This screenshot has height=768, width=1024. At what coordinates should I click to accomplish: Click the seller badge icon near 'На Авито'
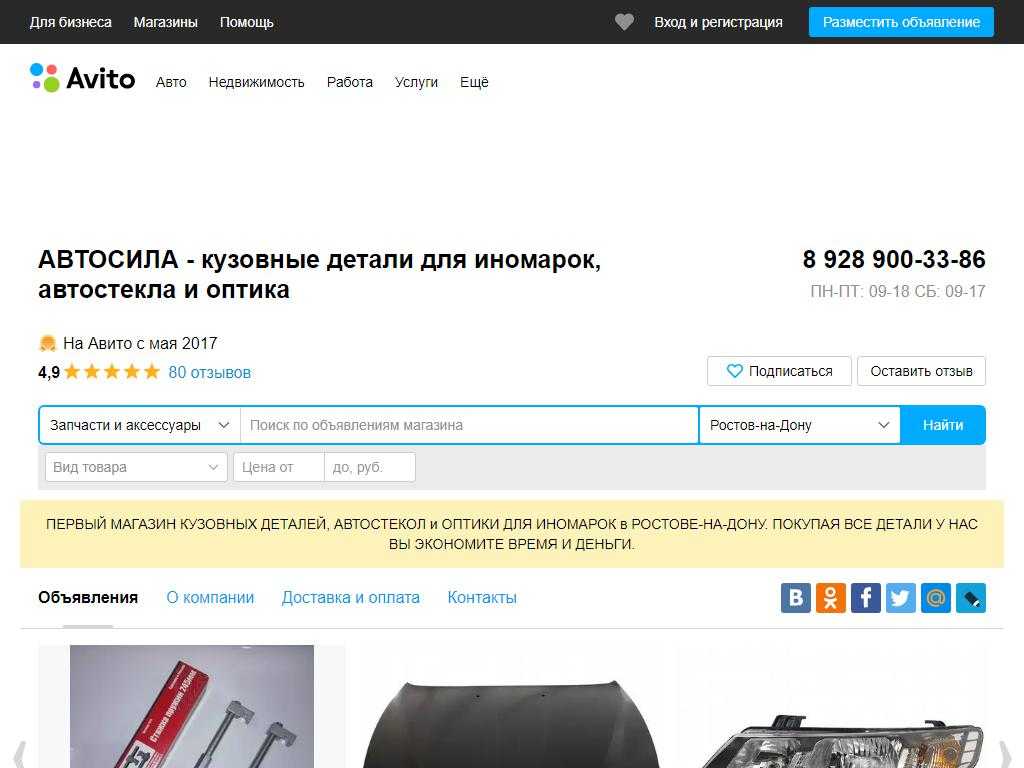tap(47, 343)
